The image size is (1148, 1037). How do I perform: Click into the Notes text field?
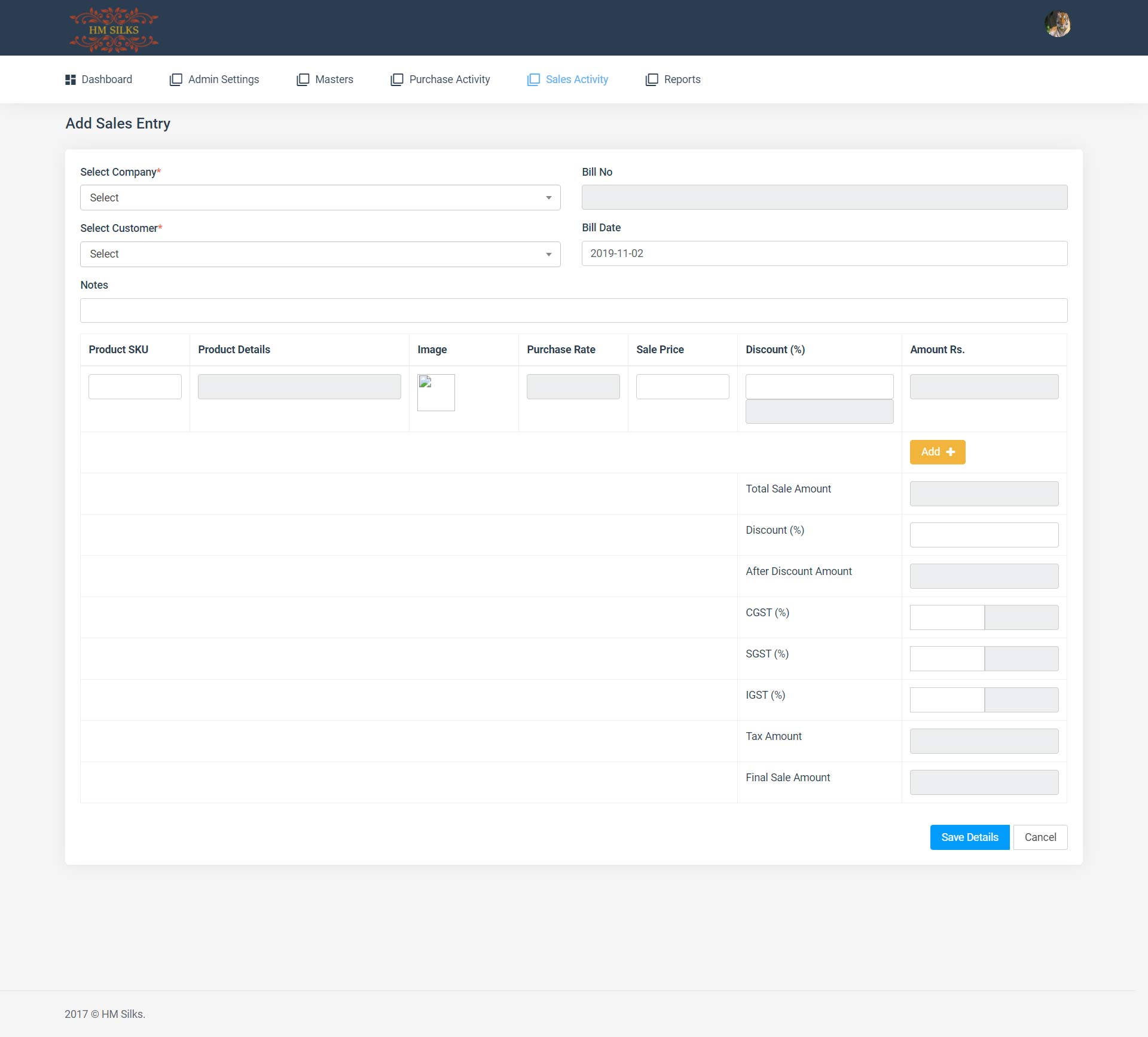click(573, 311)
